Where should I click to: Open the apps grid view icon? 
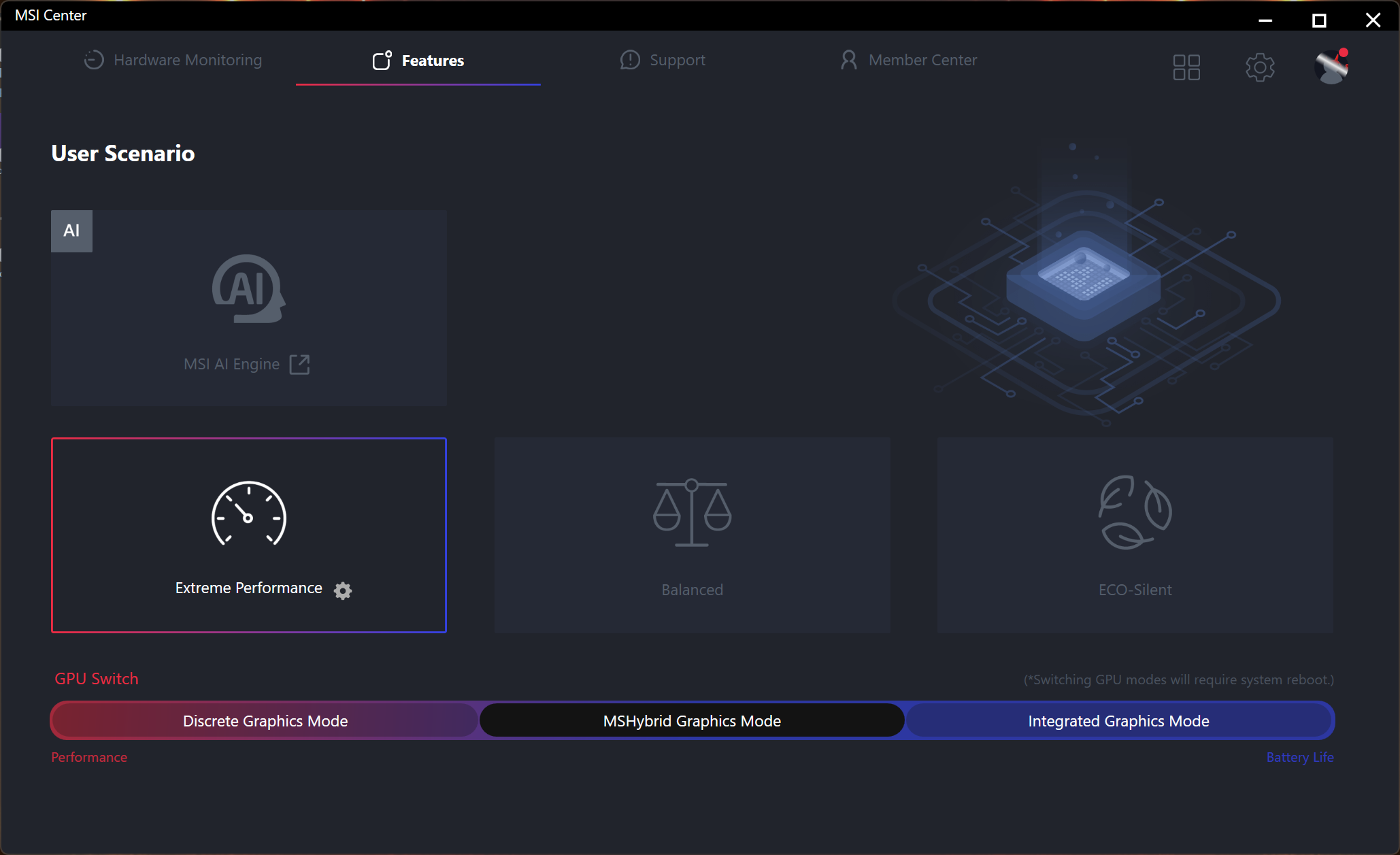tap(1186, 67)
